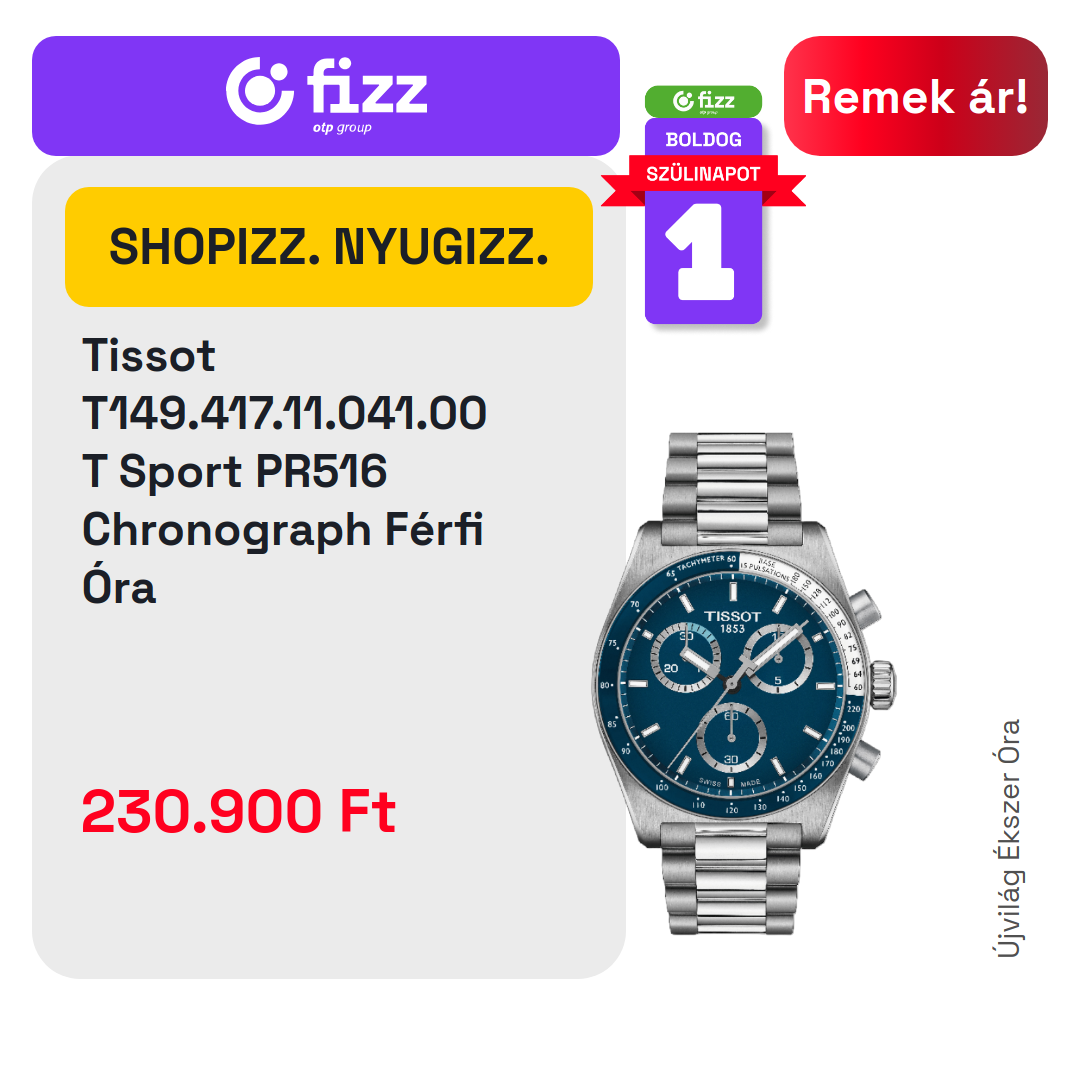
Task: Click the white fizz circle logo icon
Action: coord(260,91)
